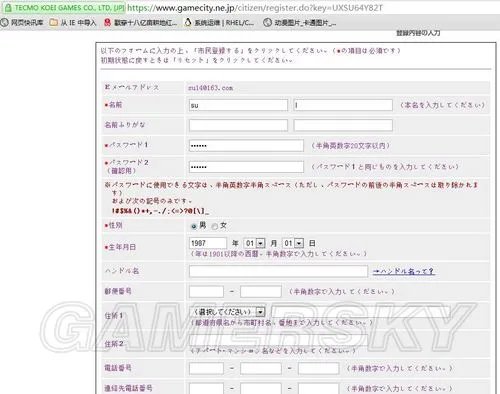Screen dimensions: 500x394
Task: Open the ハンドル名って? help link
Action: point(404,271)
